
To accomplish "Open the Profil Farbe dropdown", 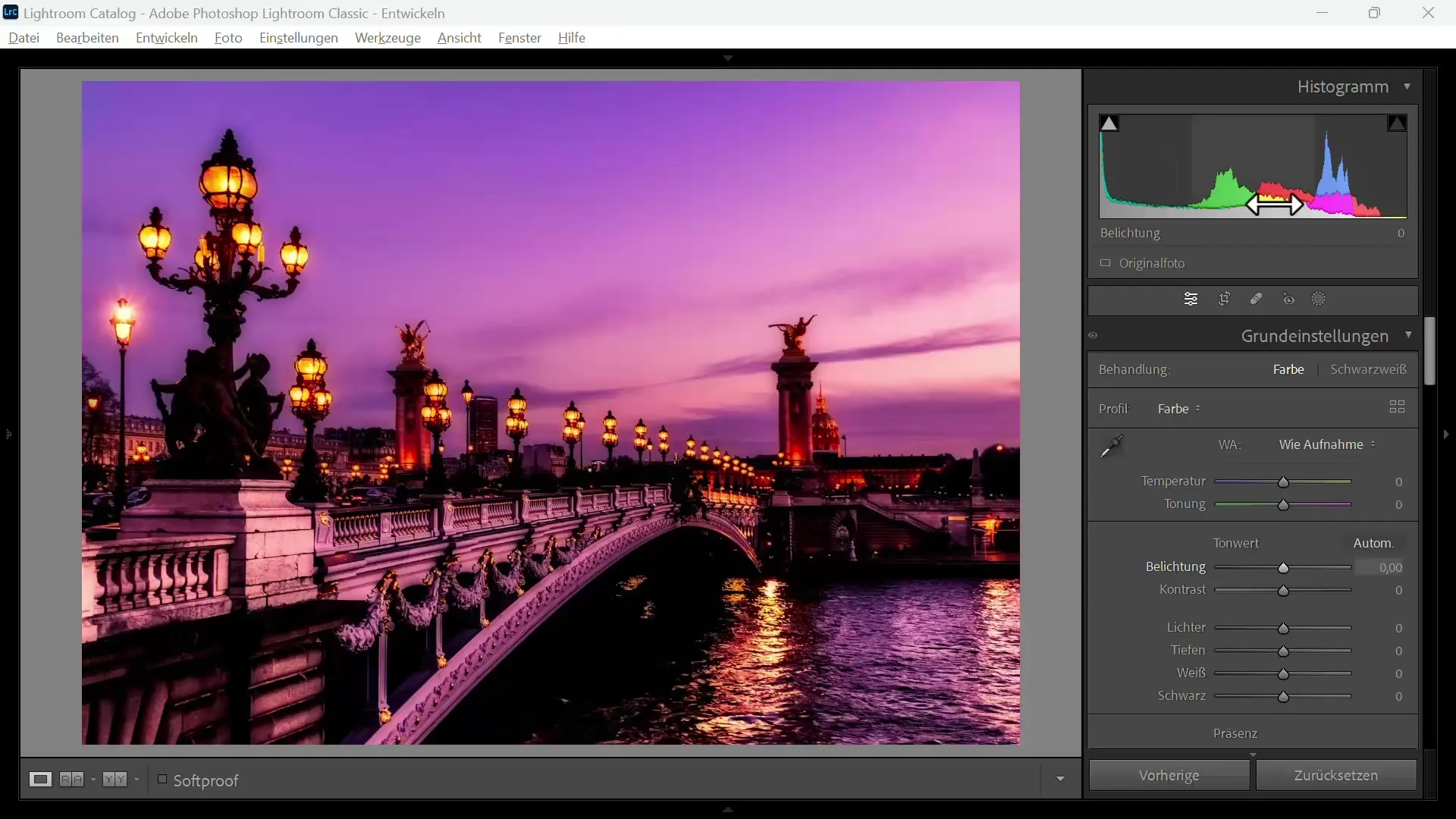I will pos(1179,409).
